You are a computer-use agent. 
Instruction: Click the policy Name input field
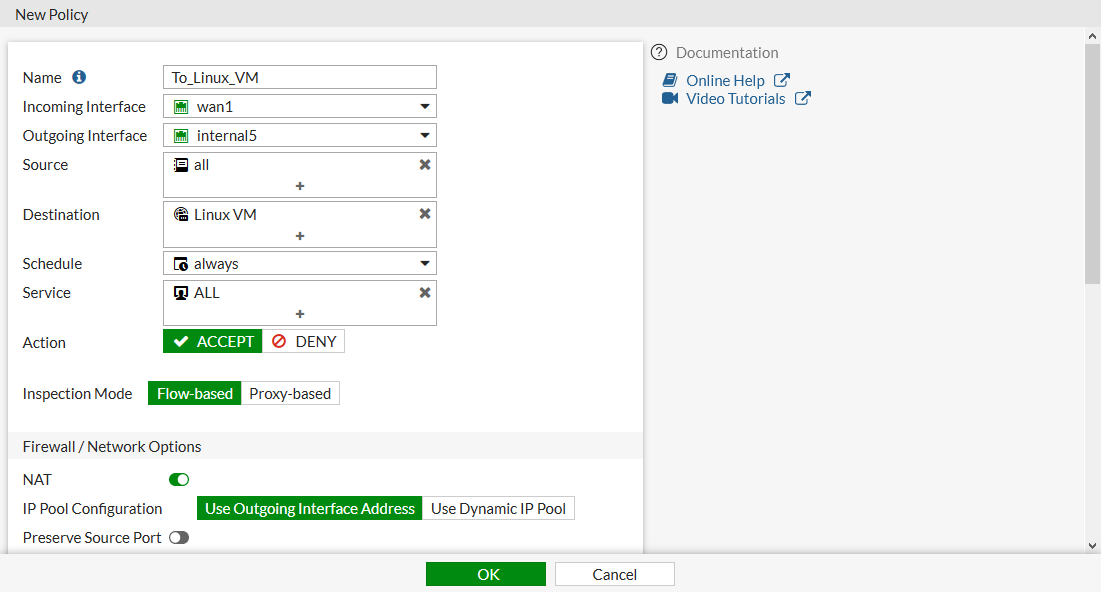[x=300, y=78]
